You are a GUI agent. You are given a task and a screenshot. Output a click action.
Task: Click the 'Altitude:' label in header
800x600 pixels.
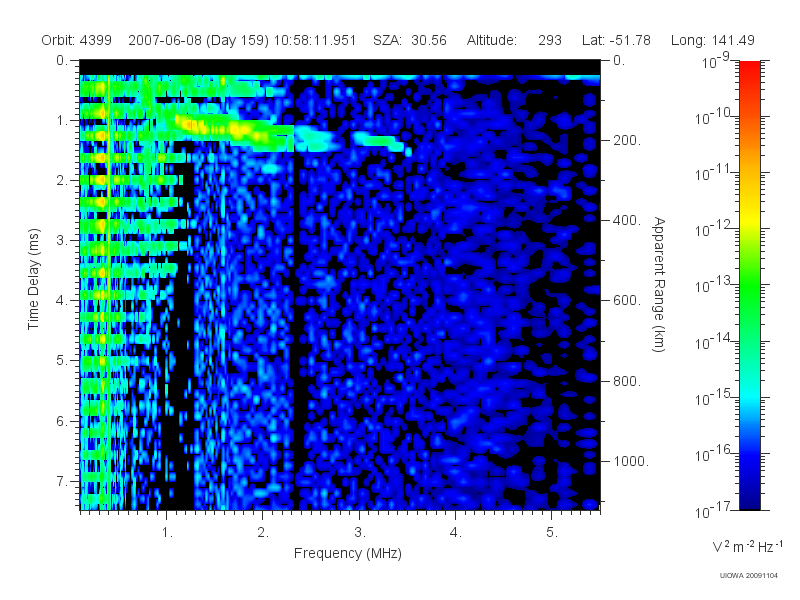click(491, 40)
